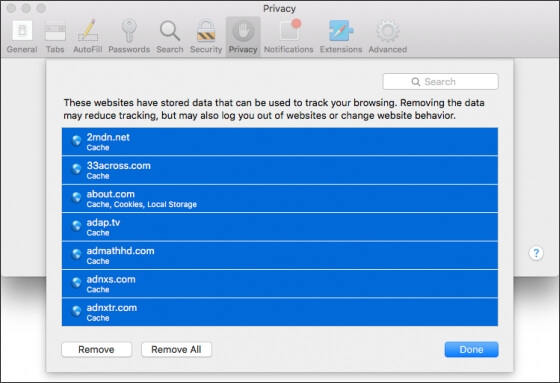Click the help question mark button

click(536, 253)
